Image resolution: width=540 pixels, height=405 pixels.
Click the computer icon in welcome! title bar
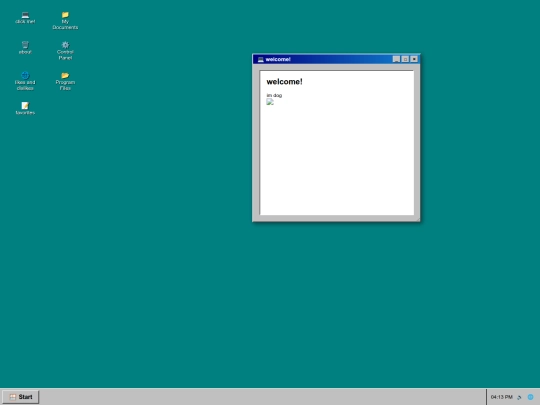(261, 59)
